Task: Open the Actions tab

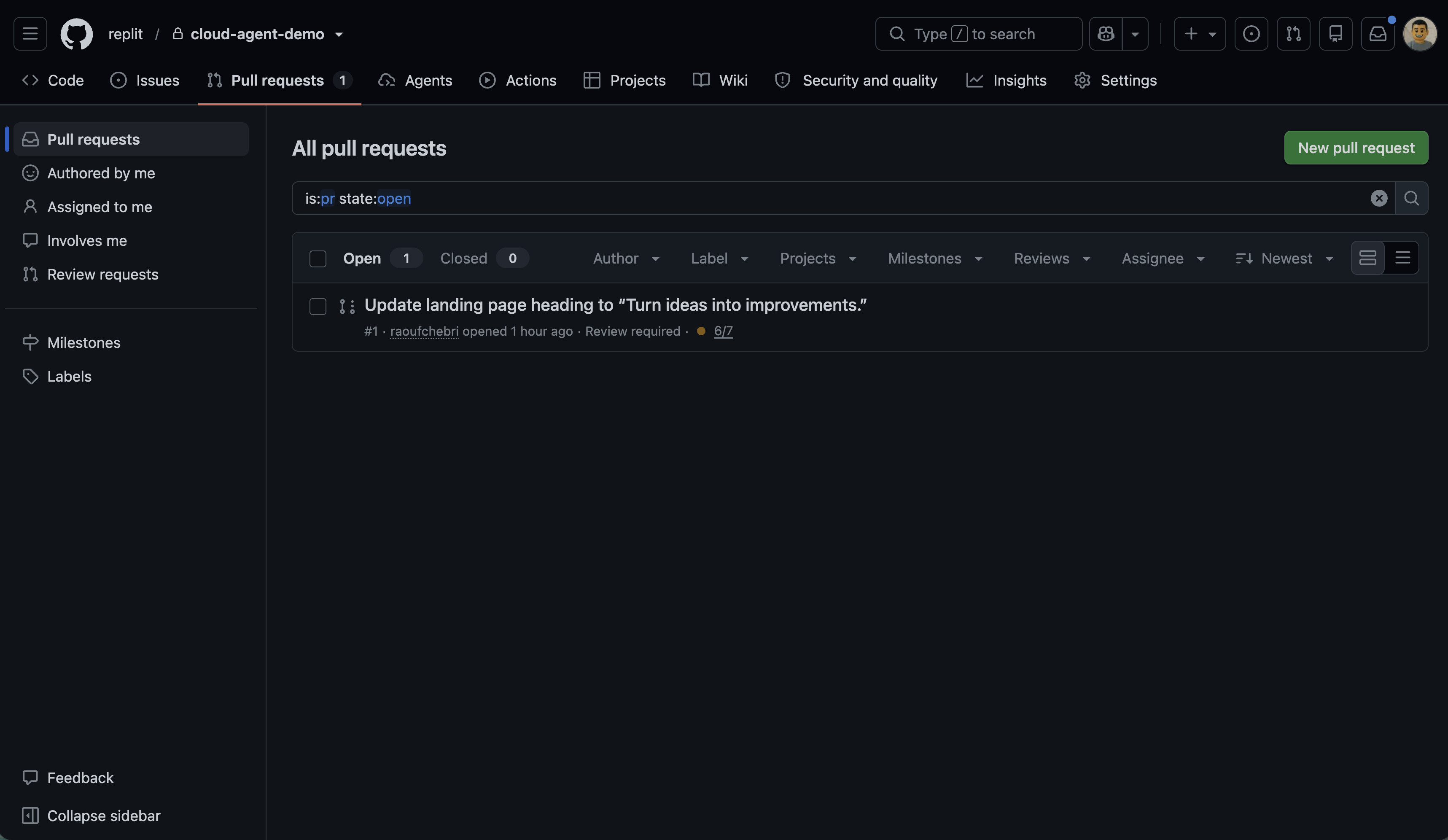Action: [x=518, y=81]
